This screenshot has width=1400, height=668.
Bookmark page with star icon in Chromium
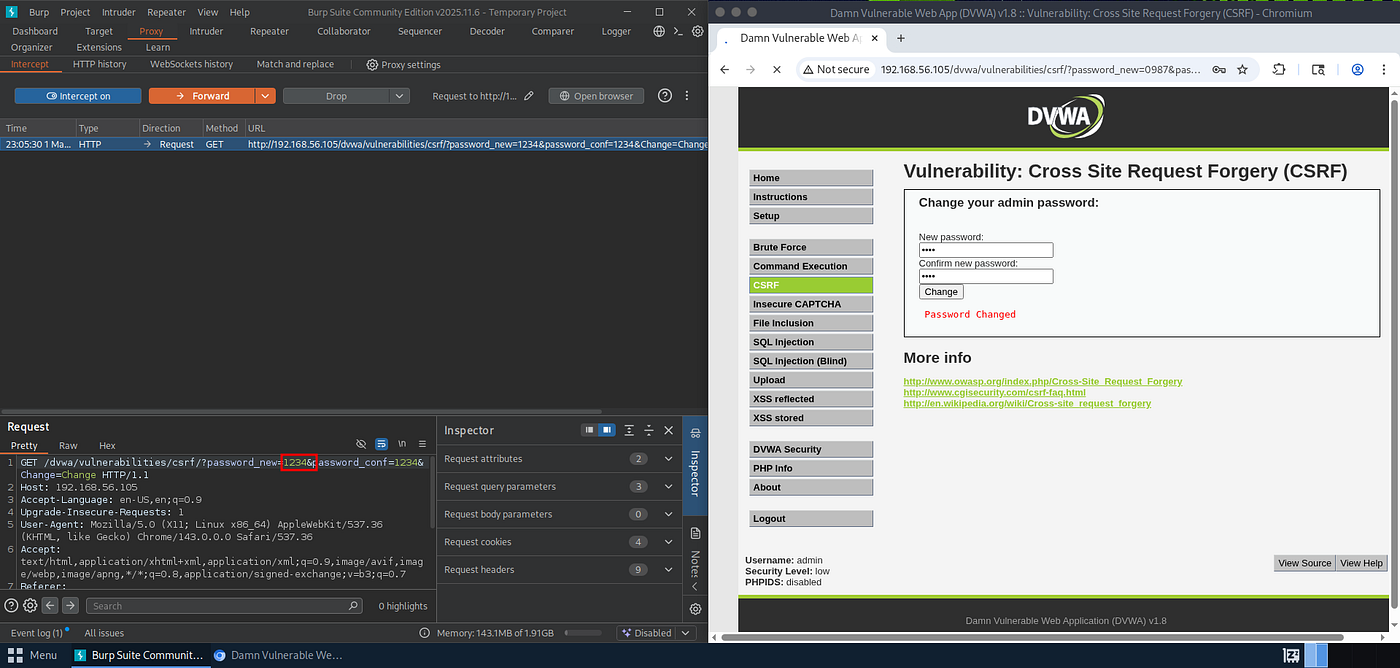pos(1242,70)
